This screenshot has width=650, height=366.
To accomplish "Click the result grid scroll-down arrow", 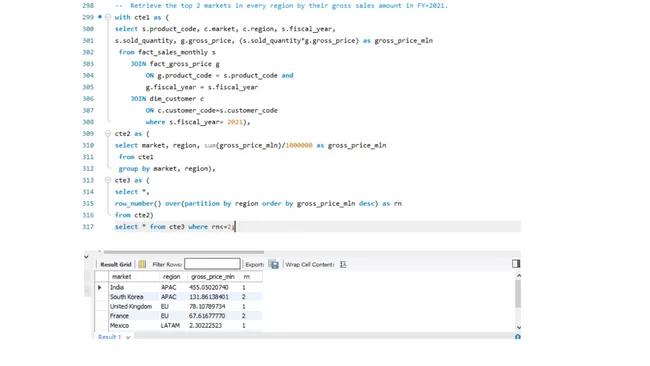I will tap(518, 327).
